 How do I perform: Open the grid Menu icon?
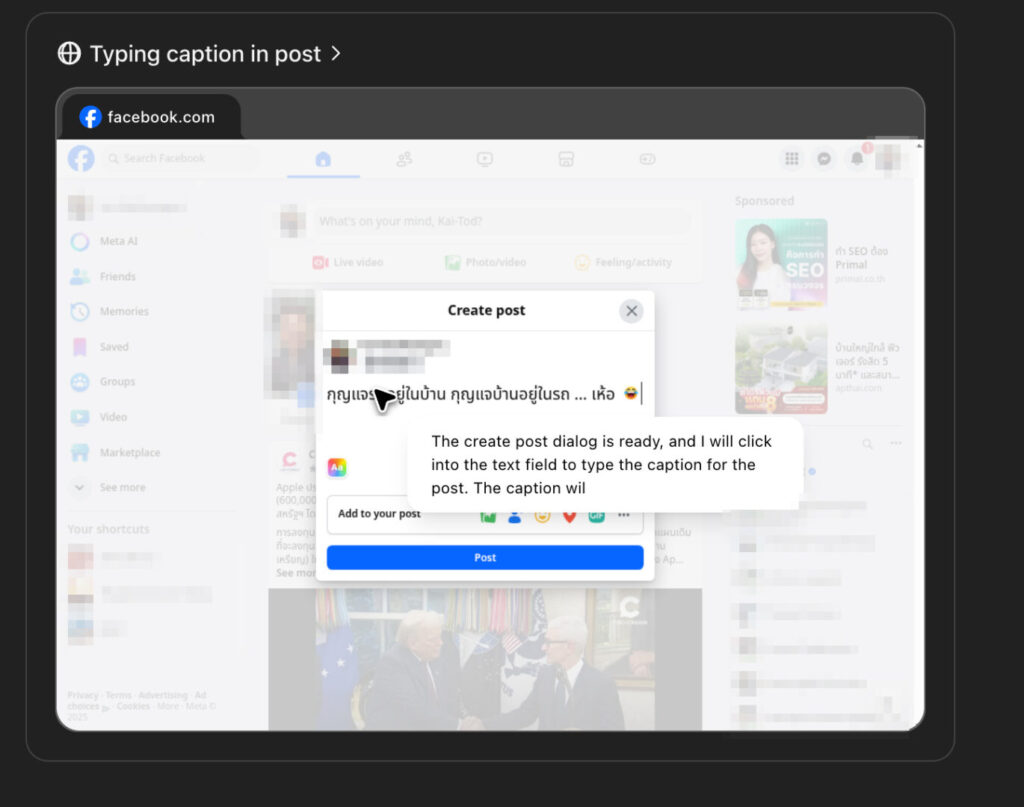pos(792,159)
